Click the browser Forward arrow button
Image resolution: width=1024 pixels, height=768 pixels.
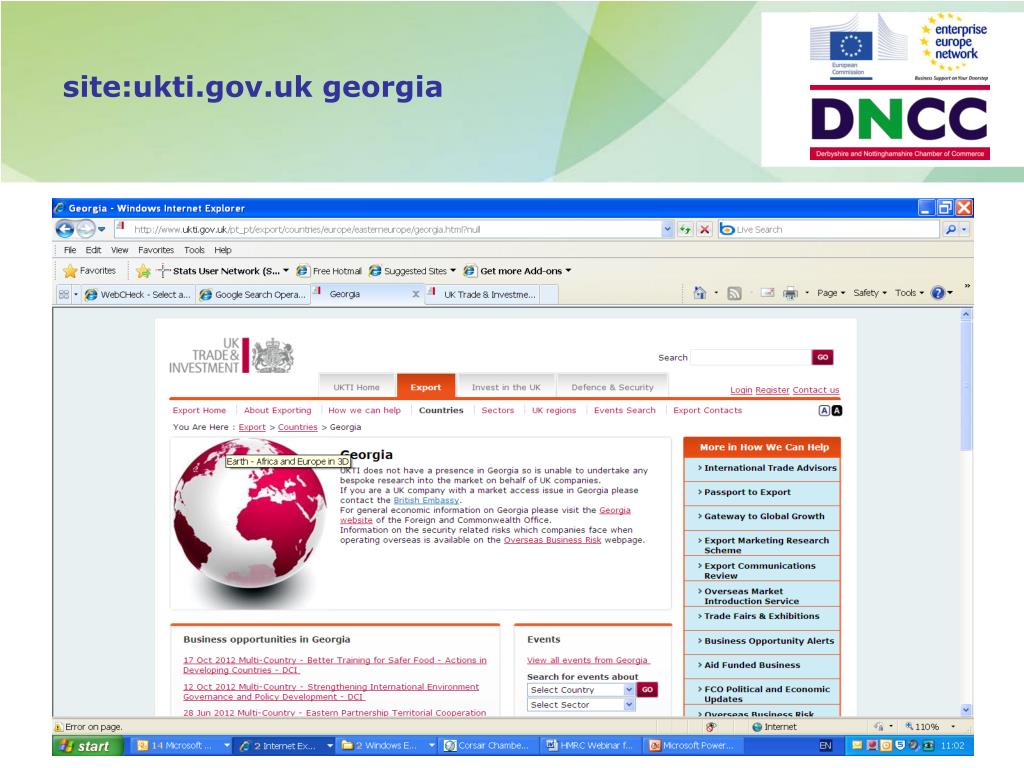tap(86, 229)
